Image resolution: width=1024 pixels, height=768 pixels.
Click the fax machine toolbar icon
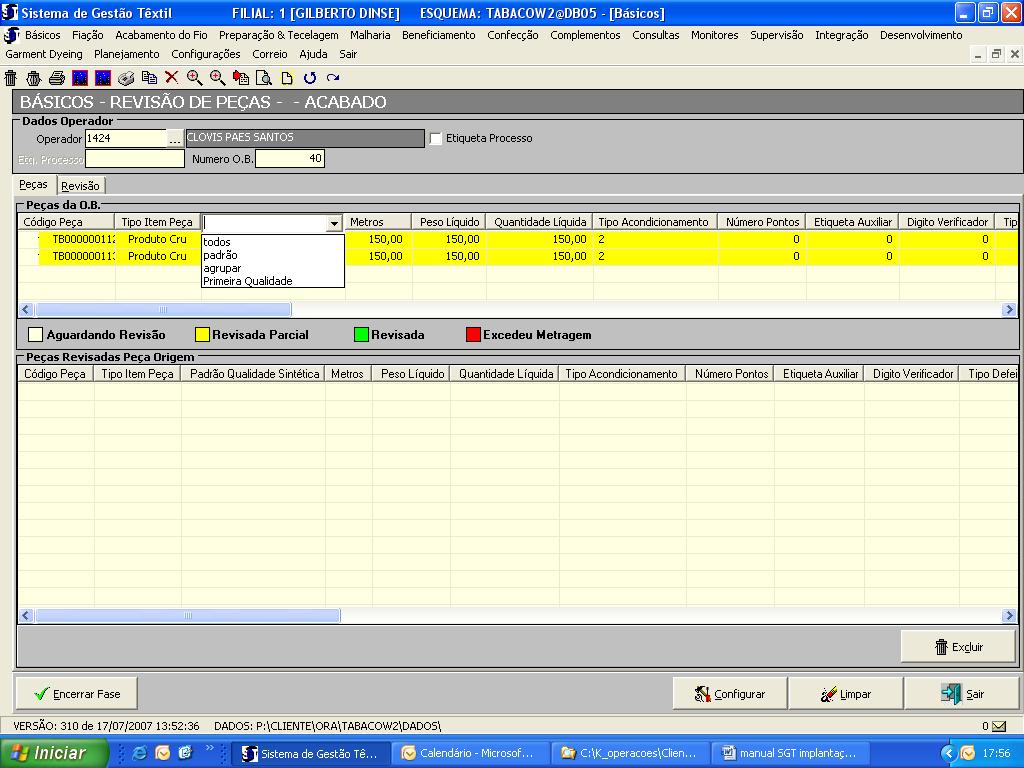click(x=126, y=78)
